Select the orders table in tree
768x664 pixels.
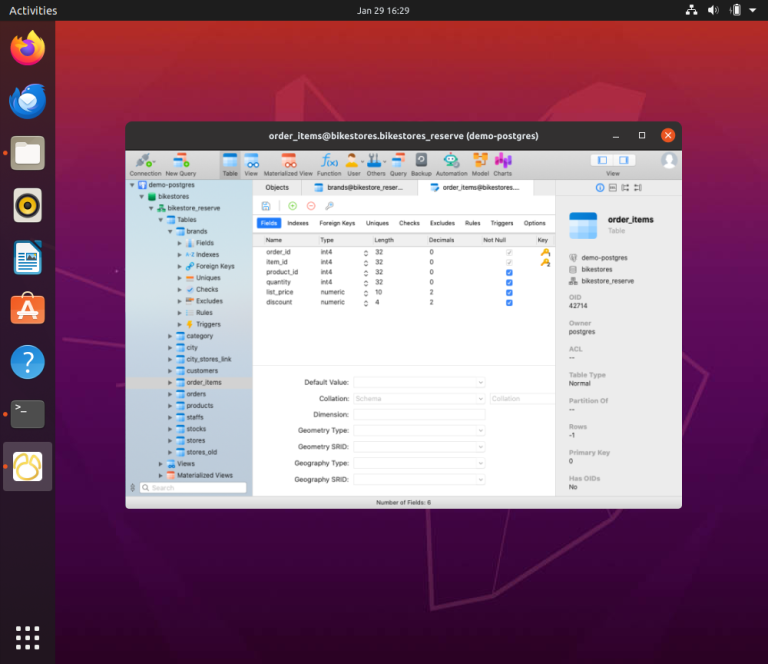point(196,394)
